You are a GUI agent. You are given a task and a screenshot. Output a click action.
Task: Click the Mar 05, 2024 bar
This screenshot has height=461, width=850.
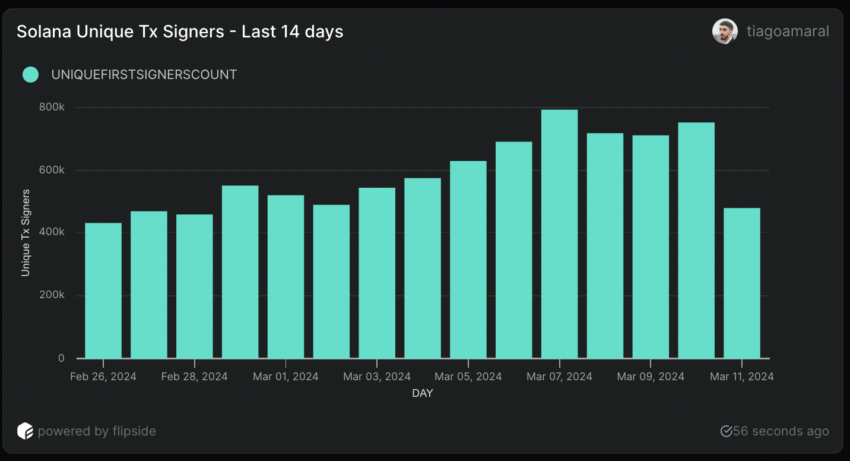(x=468, y=259)
